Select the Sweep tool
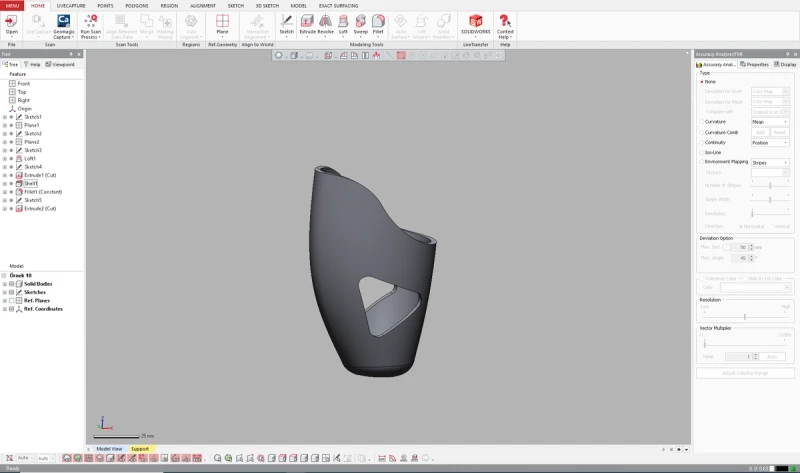800x473 pixels. point(361,24)
